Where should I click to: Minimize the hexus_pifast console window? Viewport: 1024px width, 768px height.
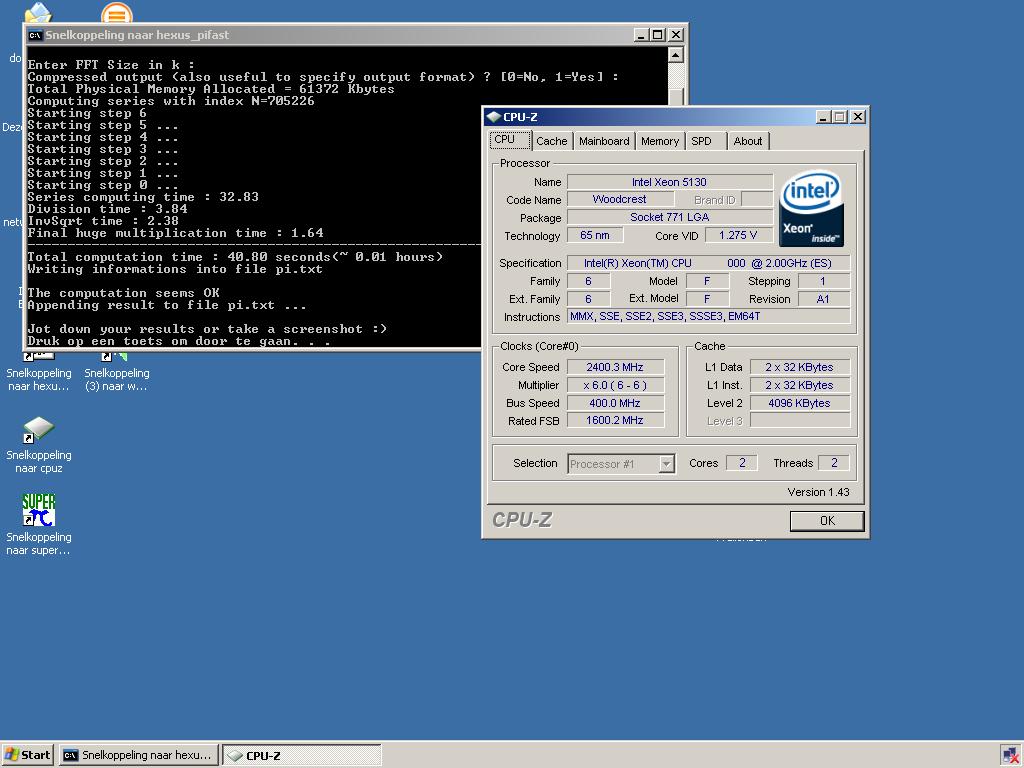click(641, 35)
